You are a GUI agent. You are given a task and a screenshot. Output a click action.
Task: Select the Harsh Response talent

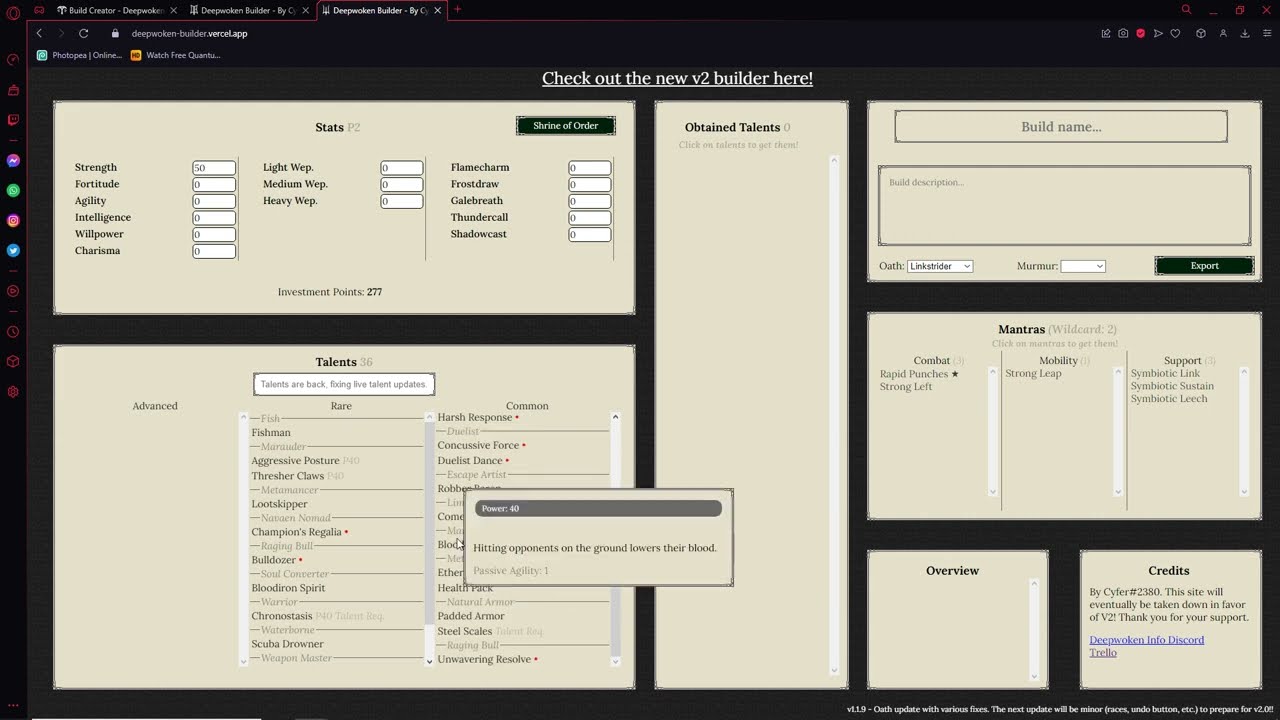(x=474, y=417)
